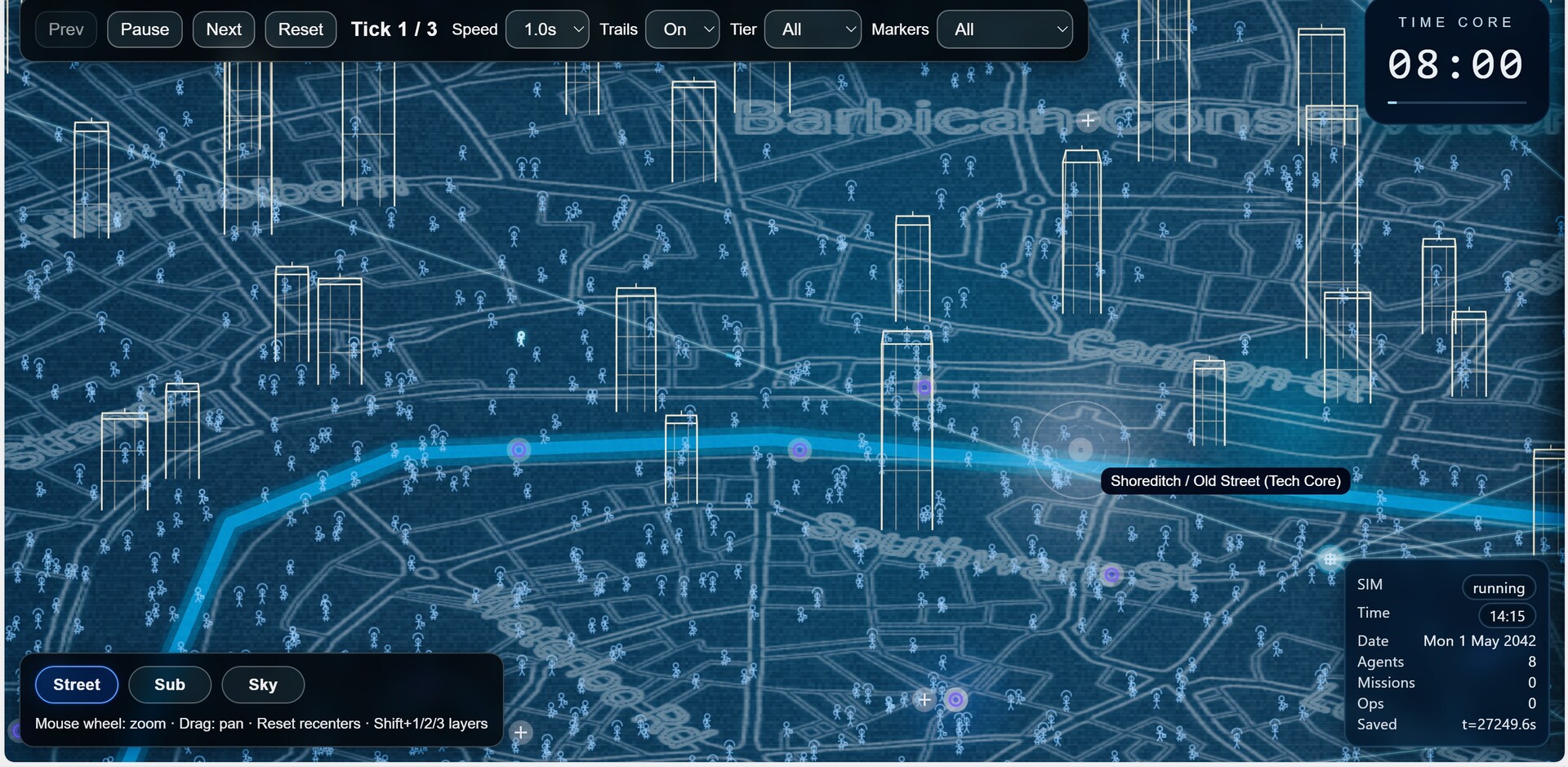The width and height of the screenshot is (1568, 767).
Task: Select the bright highlighted agent figure on the map
Action: 521,337
